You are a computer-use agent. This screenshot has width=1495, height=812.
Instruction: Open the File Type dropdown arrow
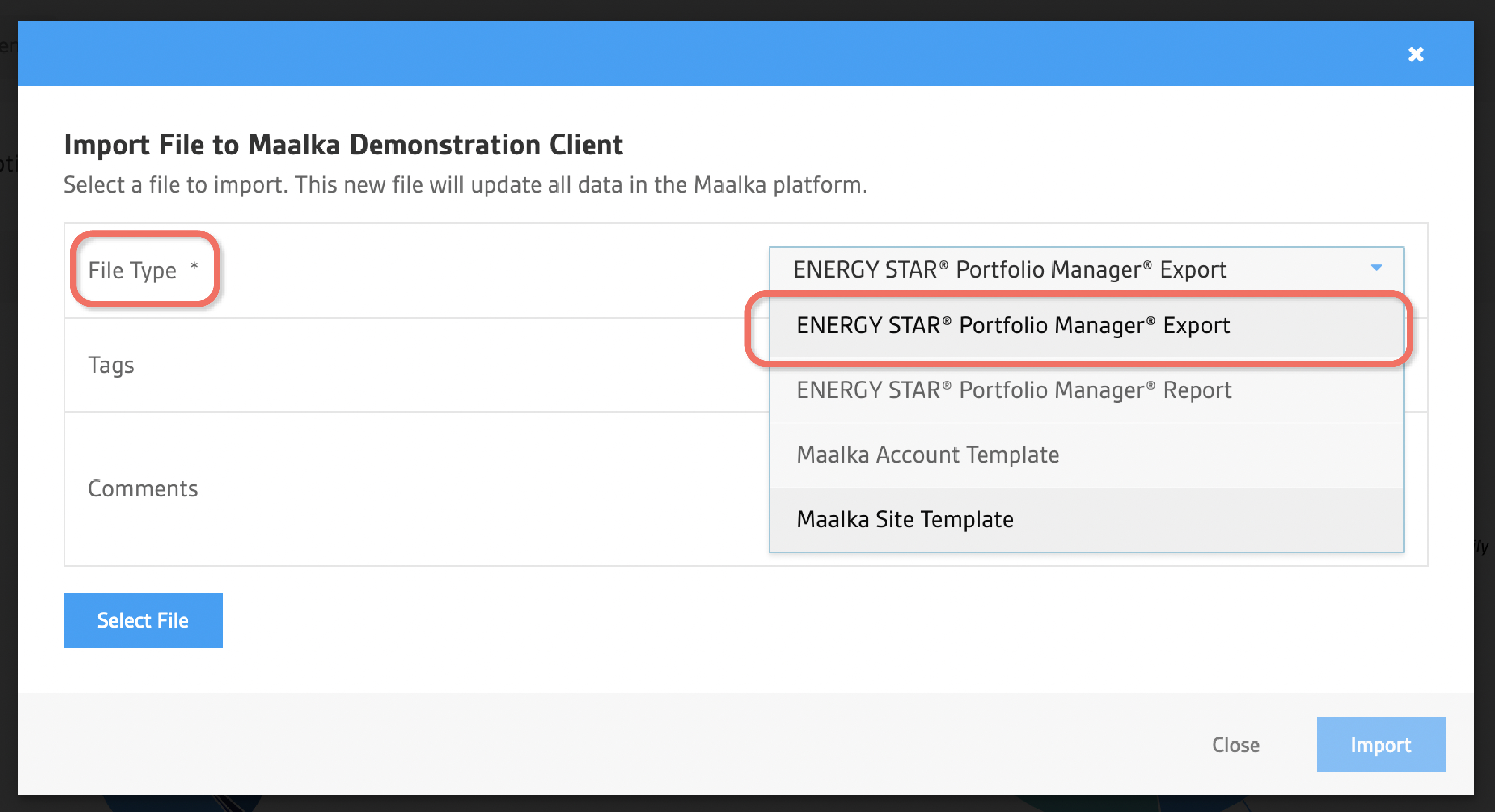(1376, 267)
